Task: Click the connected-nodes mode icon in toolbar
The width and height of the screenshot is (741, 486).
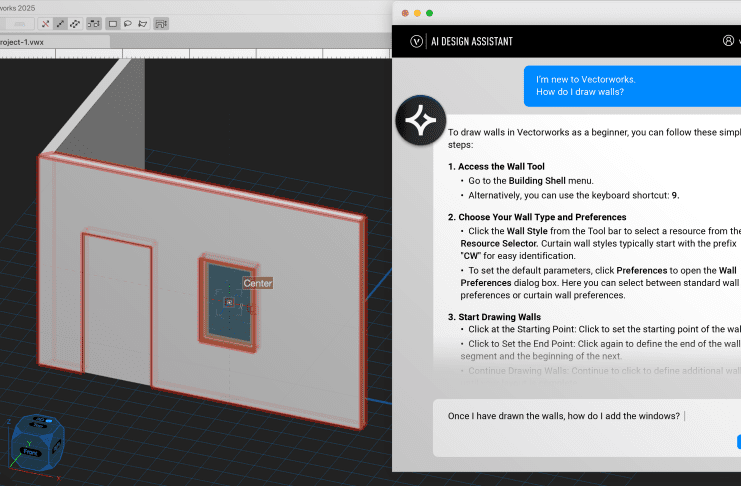Action: click(94, 22)
